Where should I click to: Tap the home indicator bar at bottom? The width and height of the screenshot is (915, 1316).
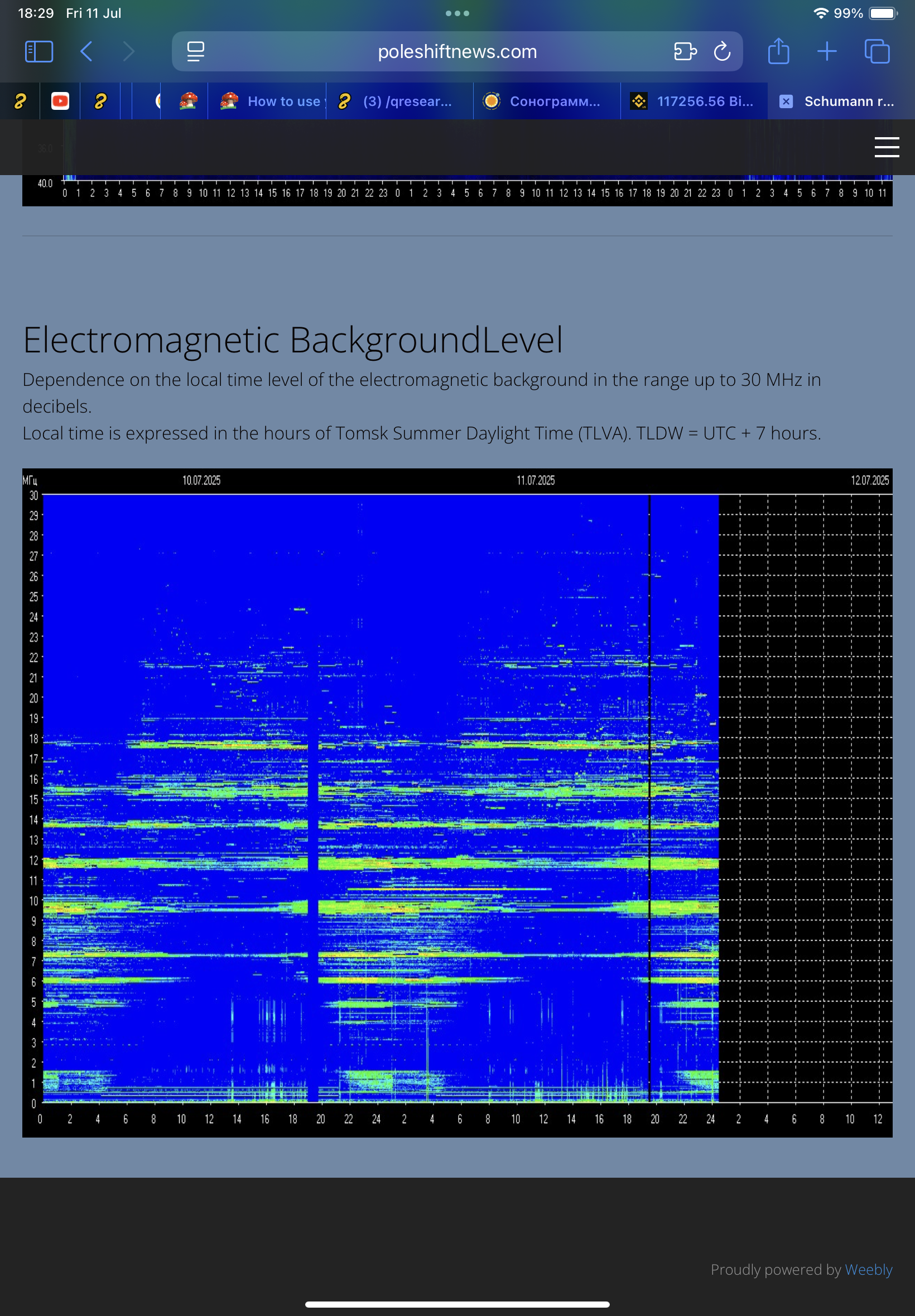(x=457, y=1304)
